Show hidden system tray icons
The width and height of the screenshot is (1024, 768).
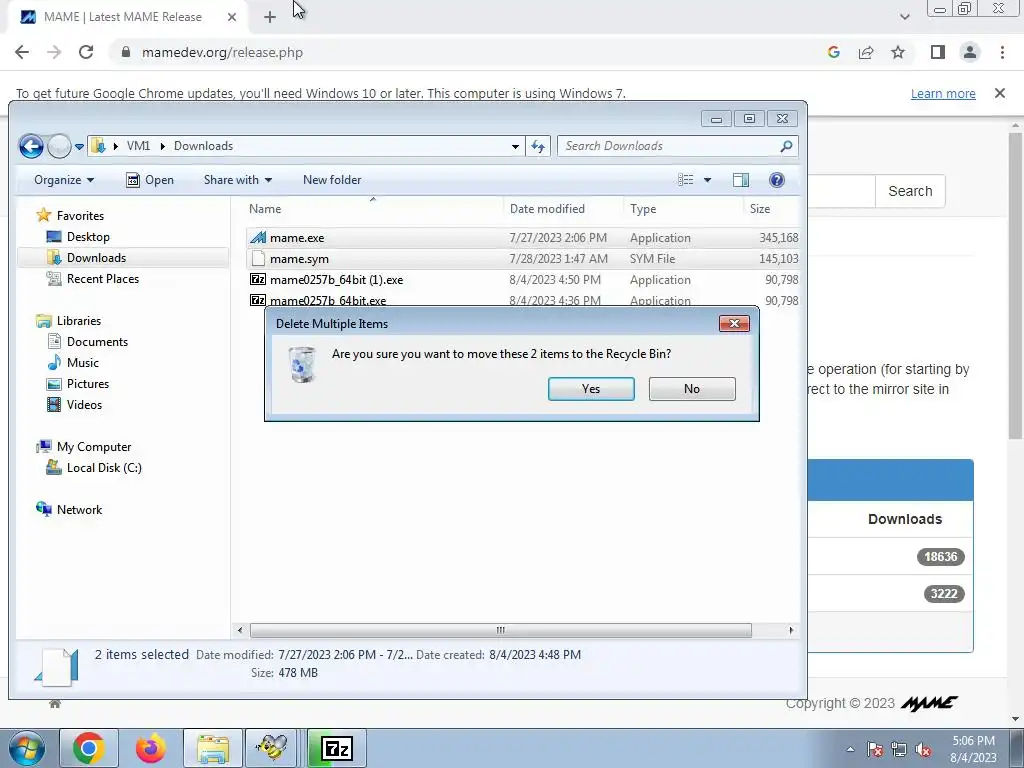(850, 750)
